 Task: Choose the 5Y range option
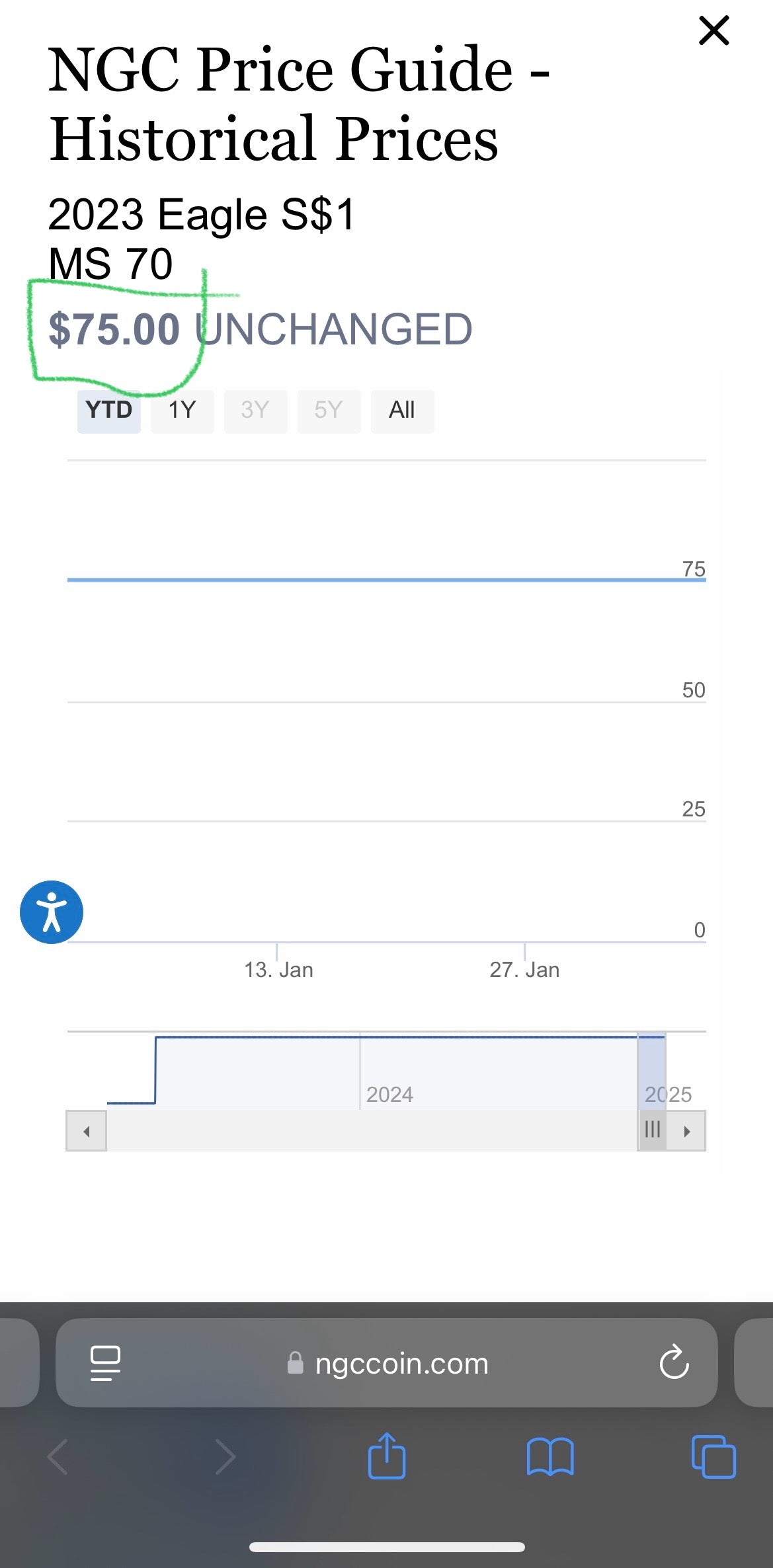[x=329, y=411]
